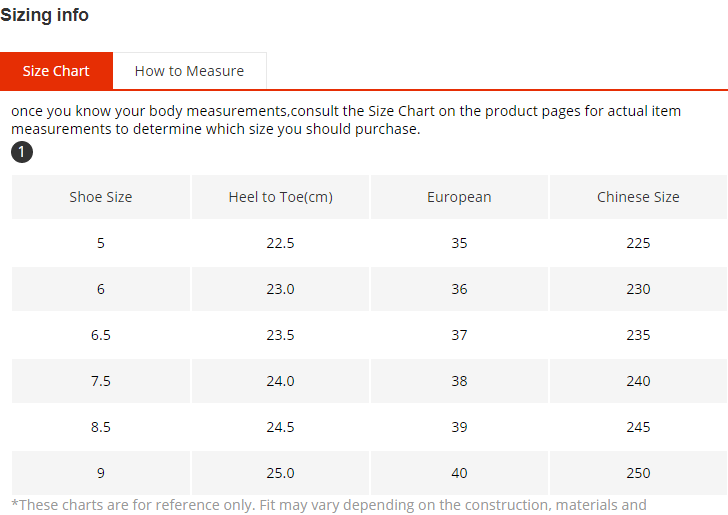The height and width of the screenshot is (515, 728).
Task: Click the number 1 circle icon
Action: 22,152
